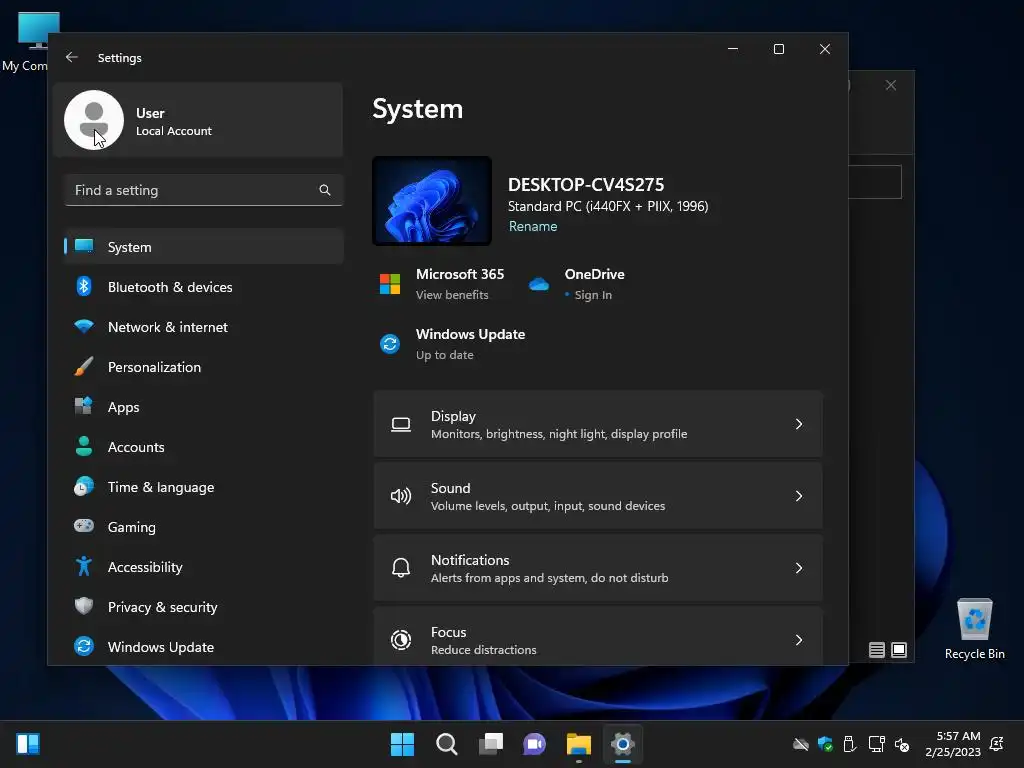Click the network tray icon on the taskbar

876,744
